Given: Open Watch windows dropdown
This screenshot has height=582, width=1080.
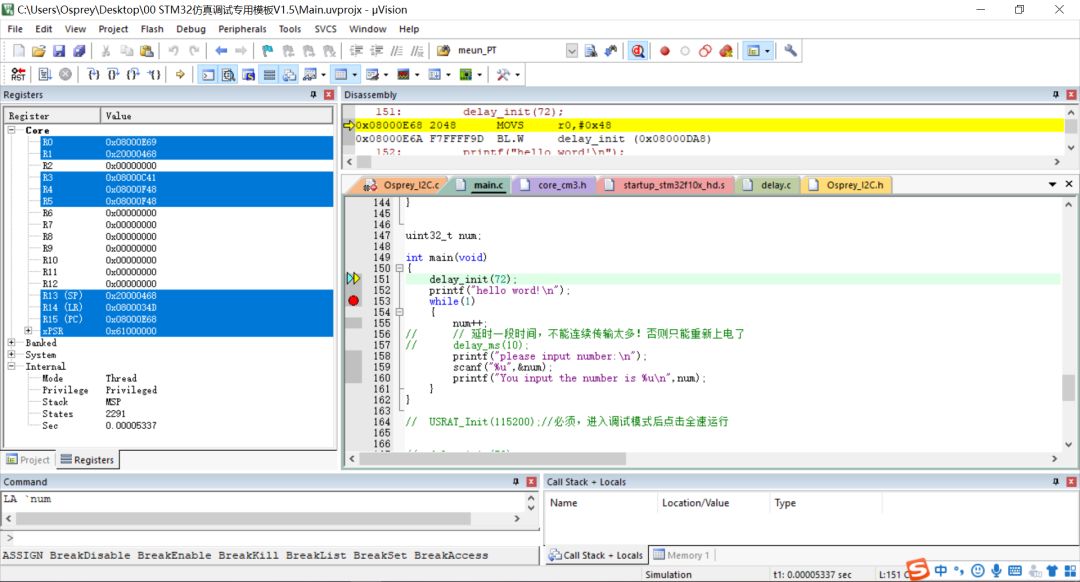Looking at the screenshot, I should [x=323, y=74].
